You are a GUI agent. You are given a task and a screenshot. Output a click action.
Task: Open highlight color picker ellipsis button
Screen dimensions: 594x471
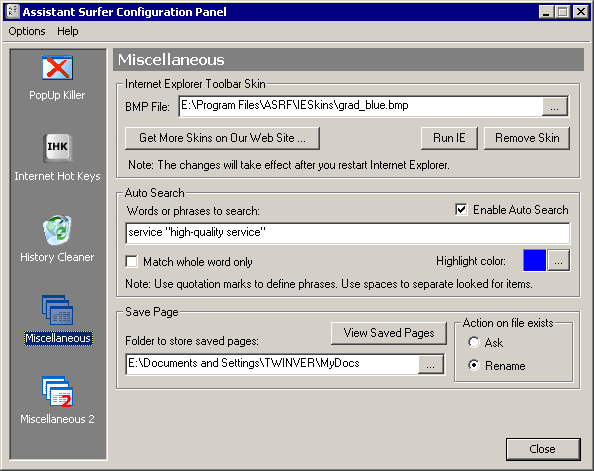(x=558, y=261)
